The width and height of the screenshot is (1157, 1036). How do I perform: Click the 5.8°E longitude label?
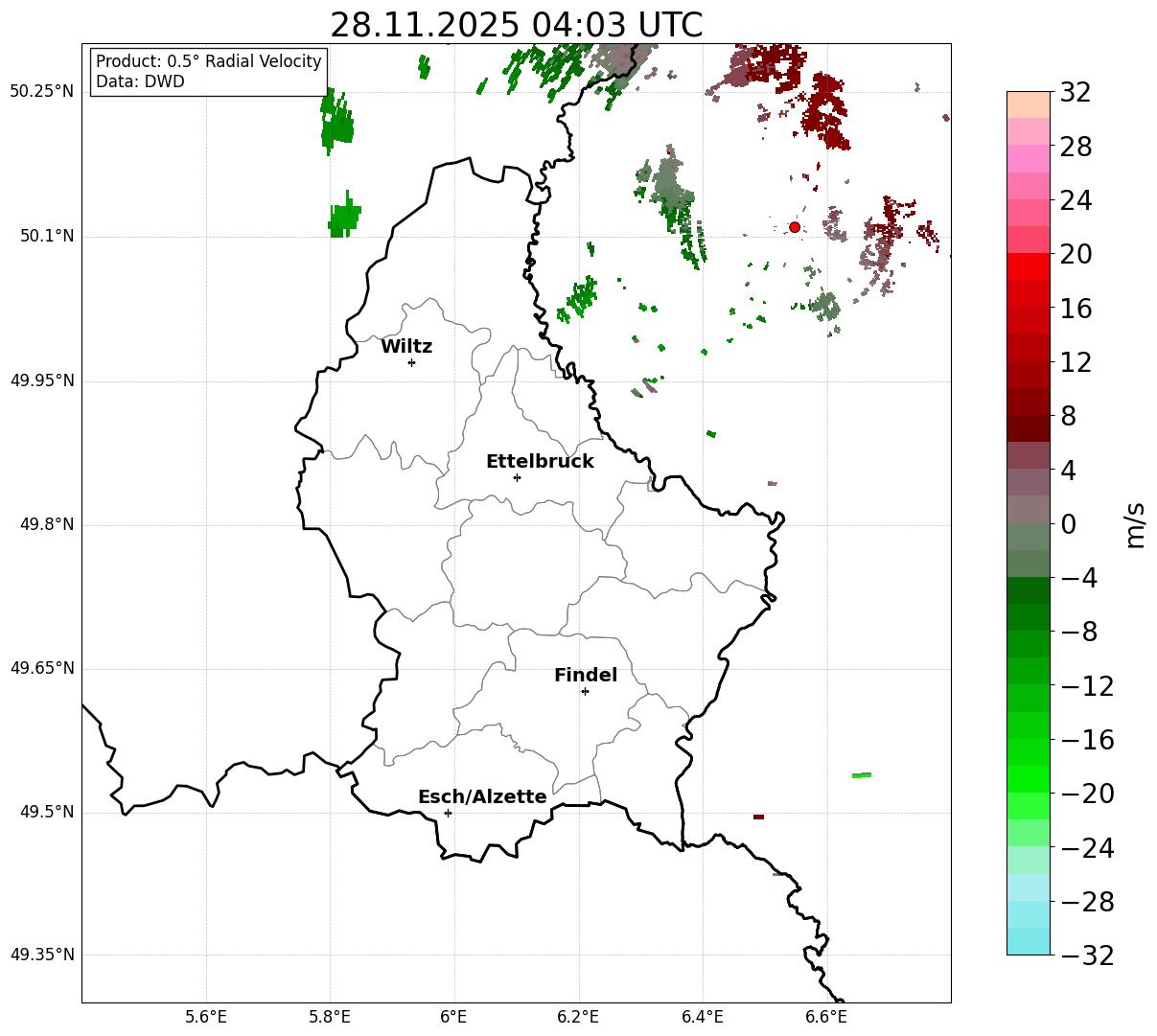click(331, 1017)
